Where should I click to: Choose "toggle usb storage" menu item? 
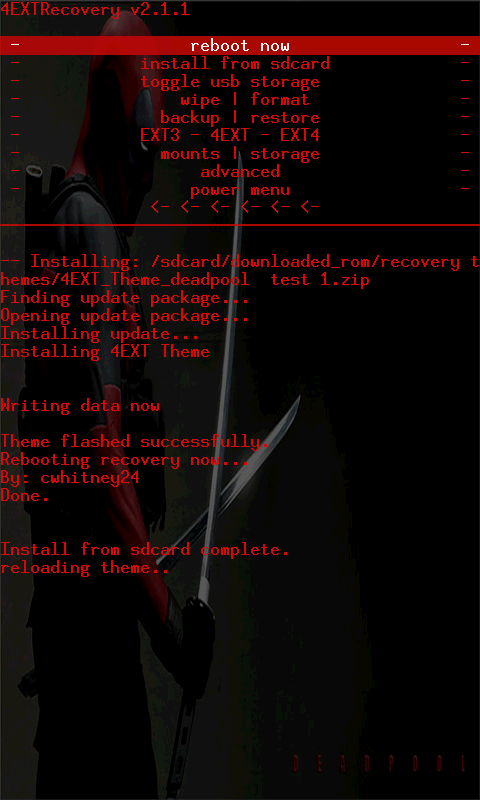[x=240, y=82]
